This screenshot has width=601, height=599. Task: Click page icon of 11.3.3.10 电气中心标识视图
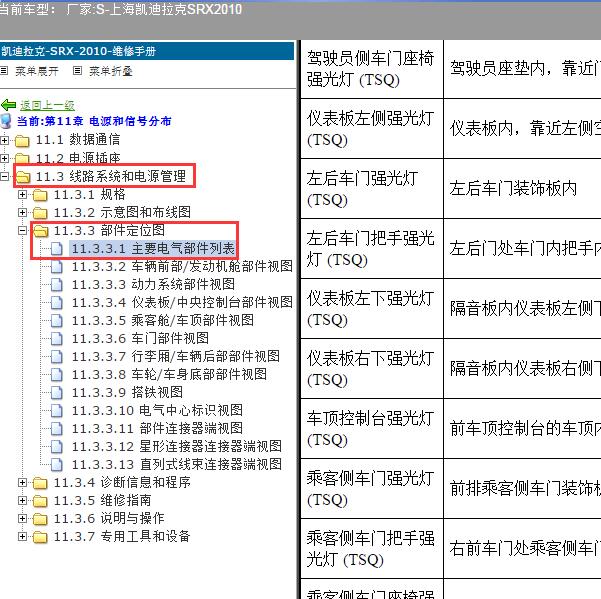tap(57, 411)
